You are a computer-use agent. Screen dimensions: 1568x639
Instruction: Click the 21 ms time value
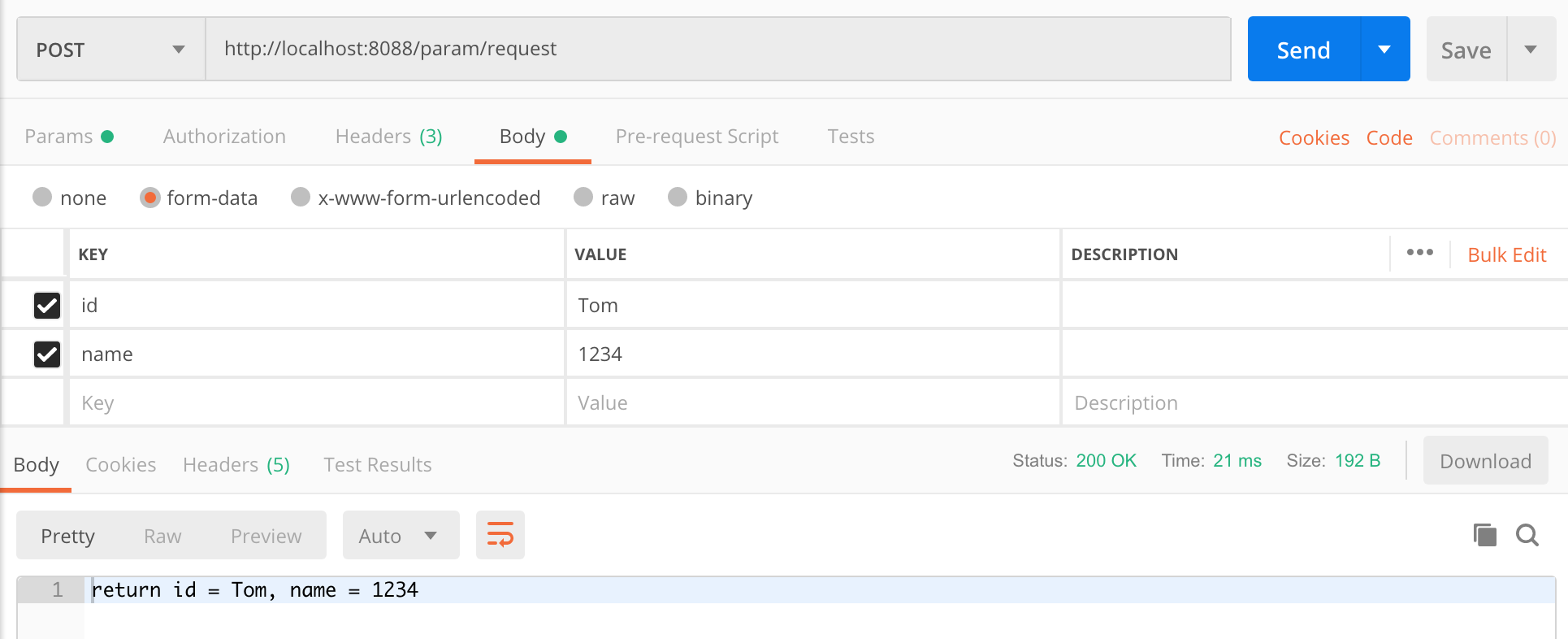point(1237,461)
